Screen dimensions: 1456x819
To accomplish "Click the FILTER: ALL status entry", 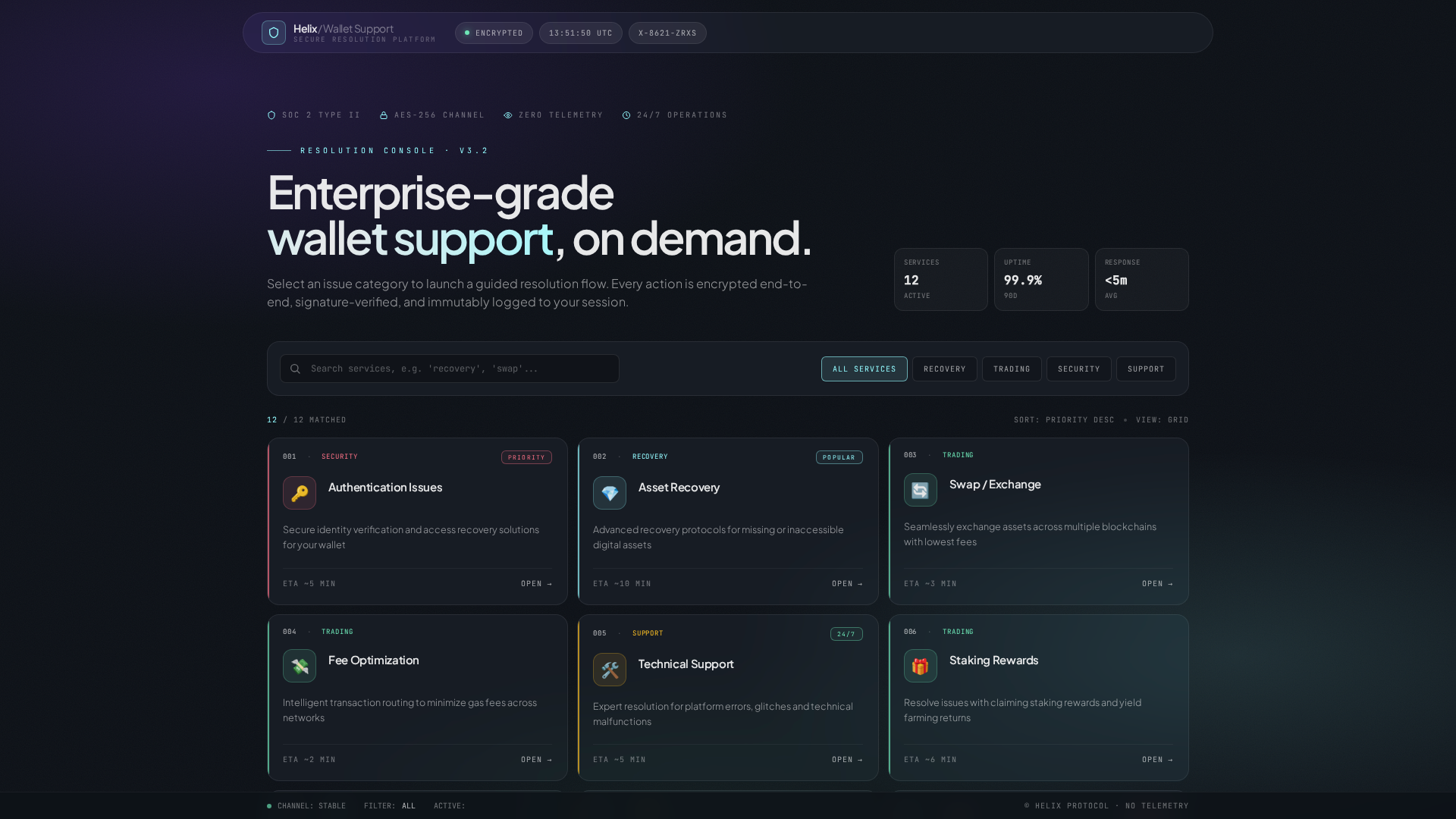I will 390,806.
